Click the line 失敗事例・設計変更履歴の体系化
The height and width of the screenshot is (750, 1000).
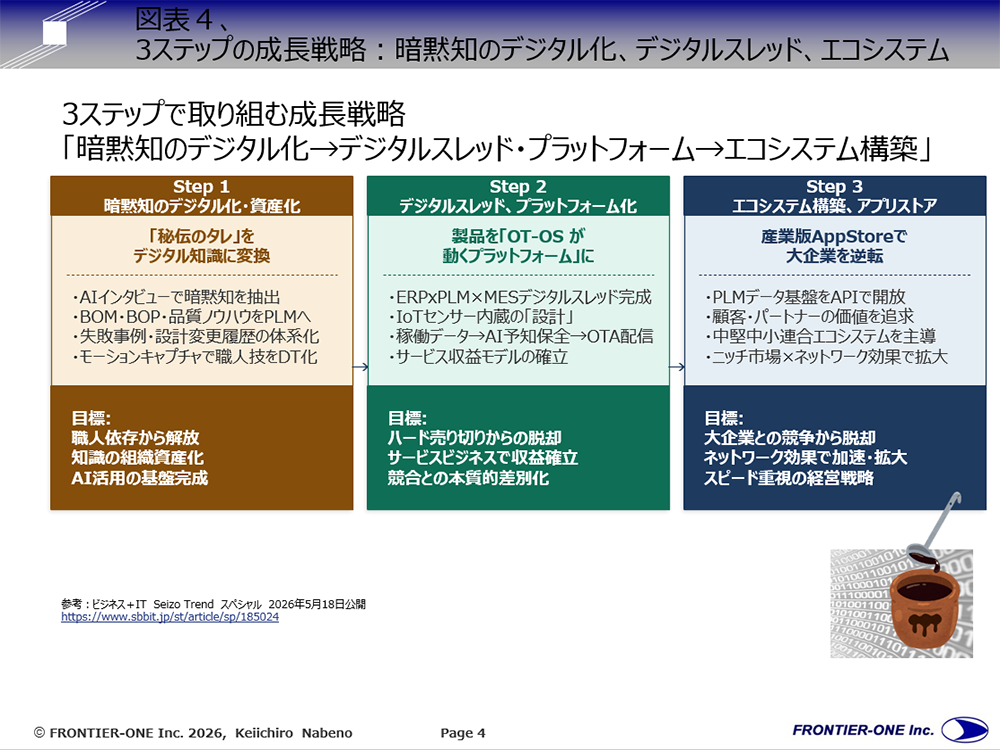196,337
